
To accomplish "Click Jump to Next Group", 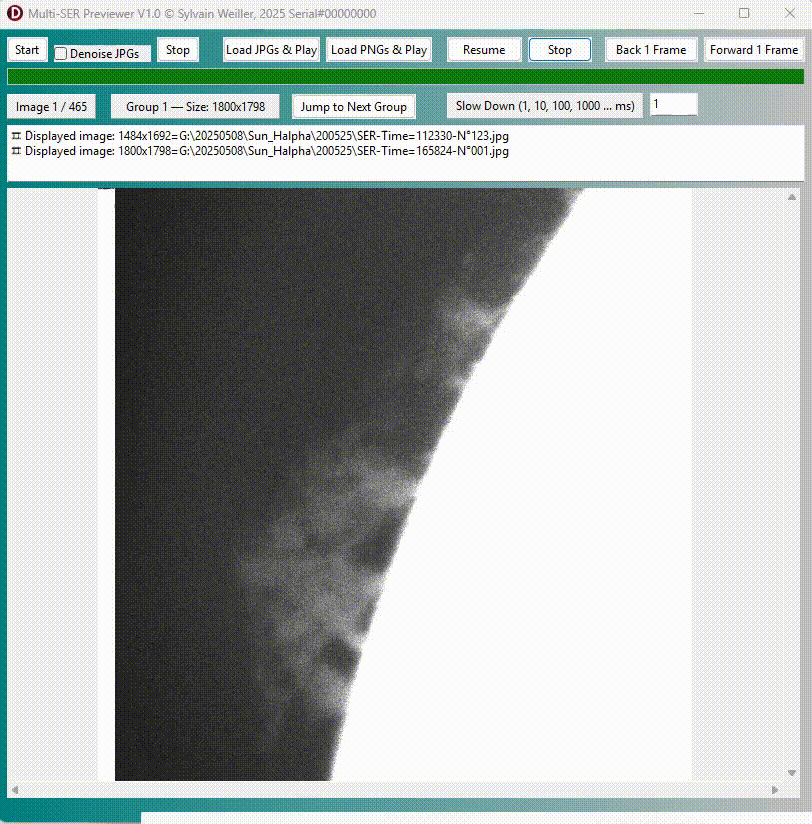I will [353, 107].
